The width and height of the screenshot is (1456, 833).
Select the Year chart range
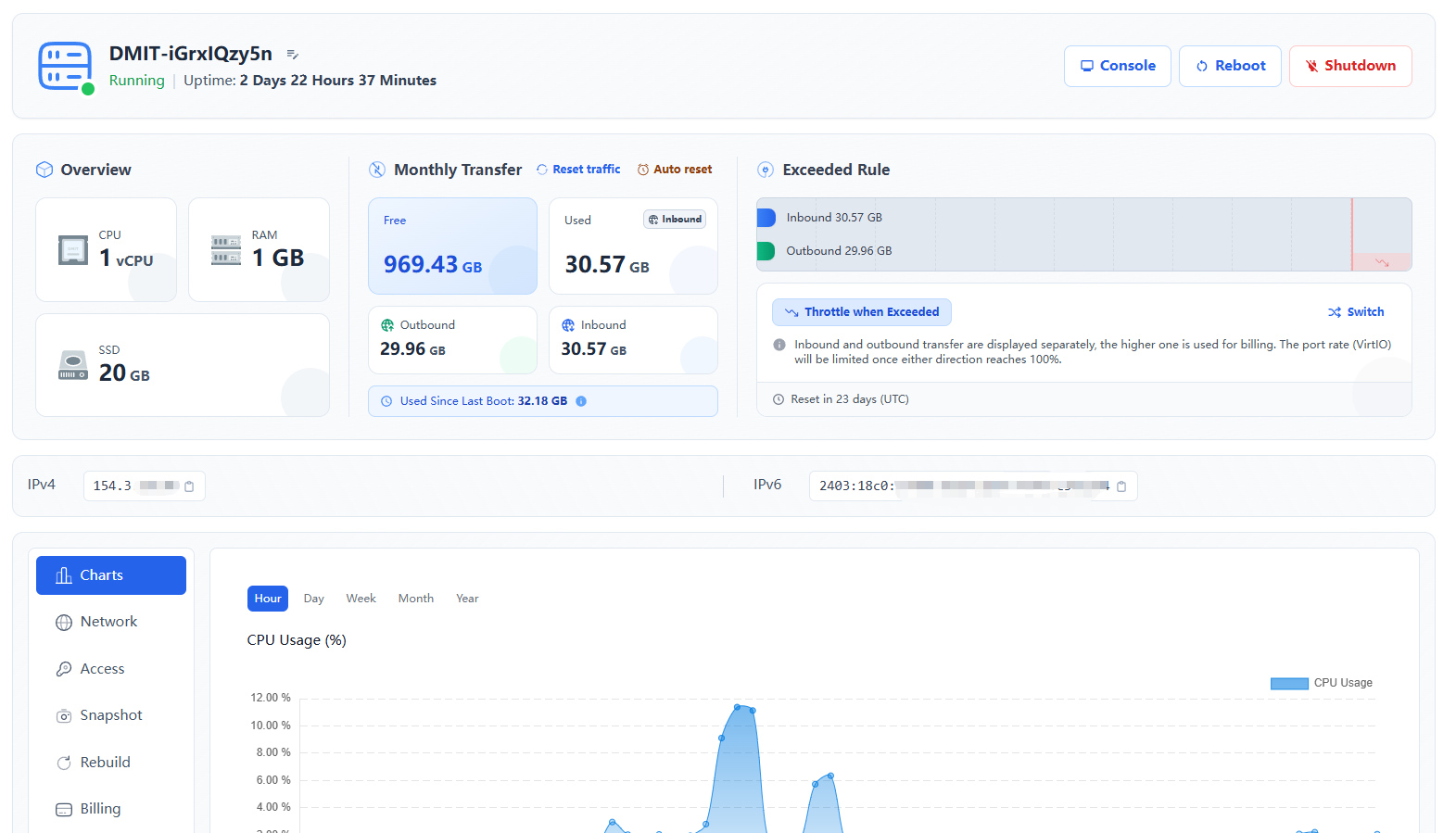467,599
